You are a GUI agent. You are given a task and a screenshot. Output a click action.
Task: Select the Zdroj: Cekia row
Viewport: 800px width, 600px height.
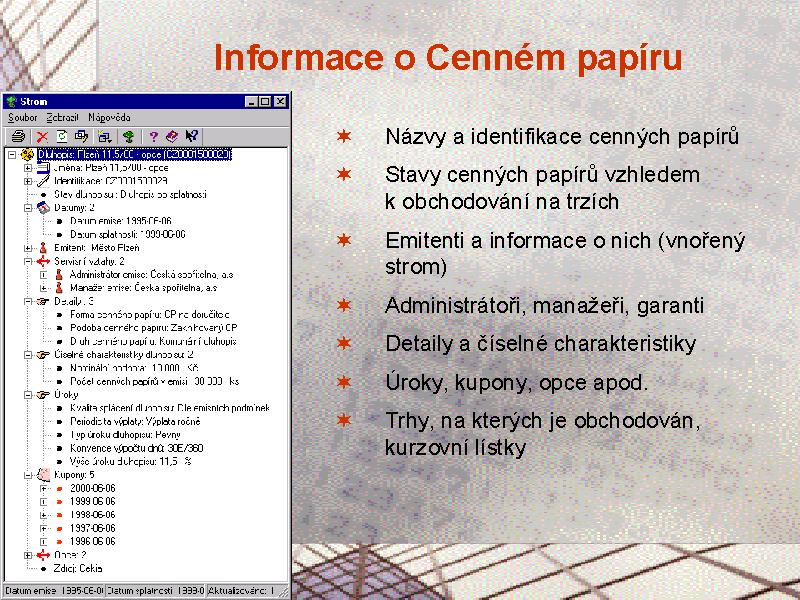[x=78, y=568]
